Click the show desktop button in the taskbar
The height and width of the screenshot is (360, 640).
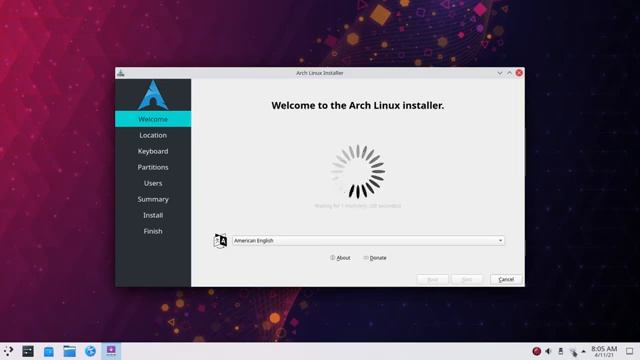(x=630, y=351)
